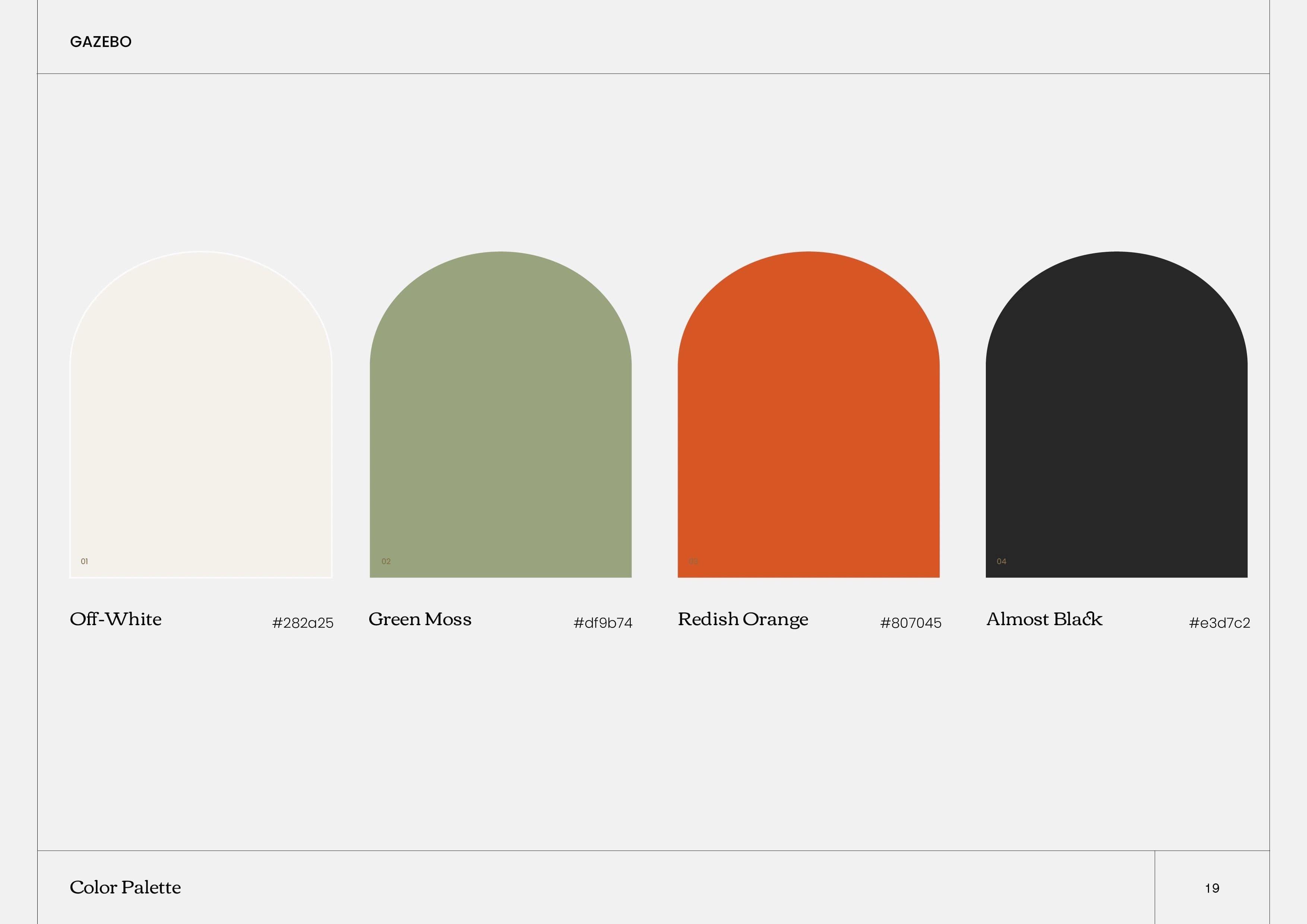Select the #282a25 hex code text

tap(303, 623)
